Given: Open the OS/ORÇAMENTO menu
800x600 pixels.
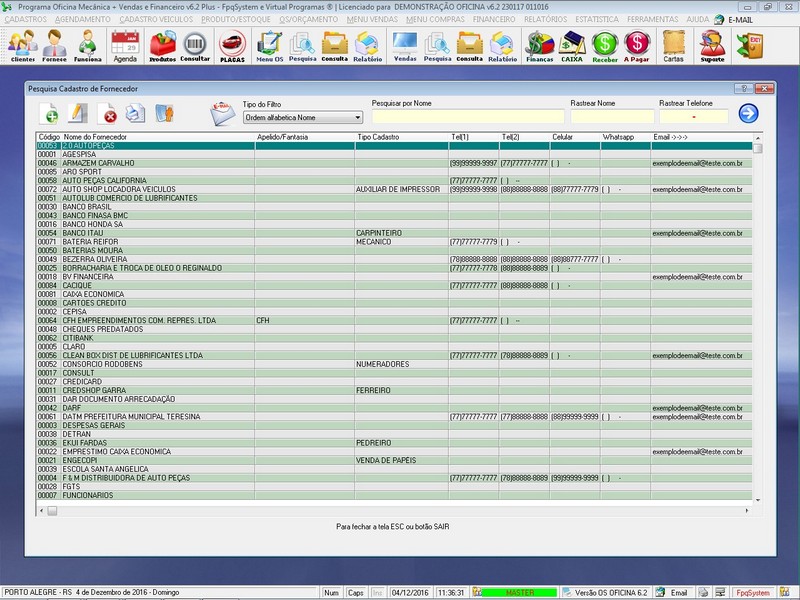Looking at the screenshot, I should (309, 19).
